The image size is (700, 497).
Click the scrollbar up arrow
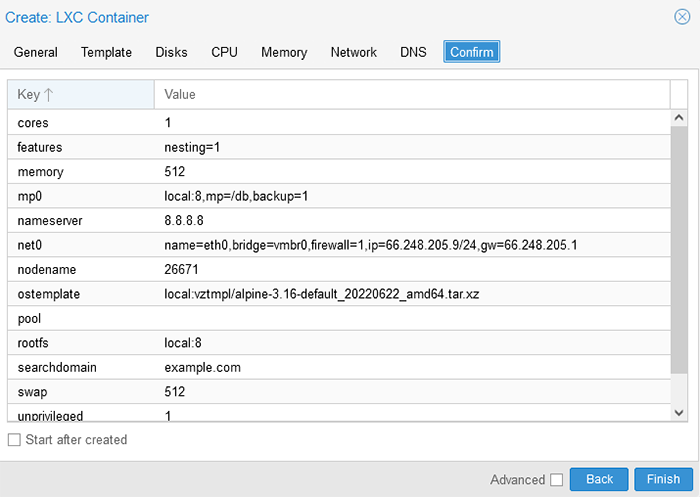pos(679,118)
